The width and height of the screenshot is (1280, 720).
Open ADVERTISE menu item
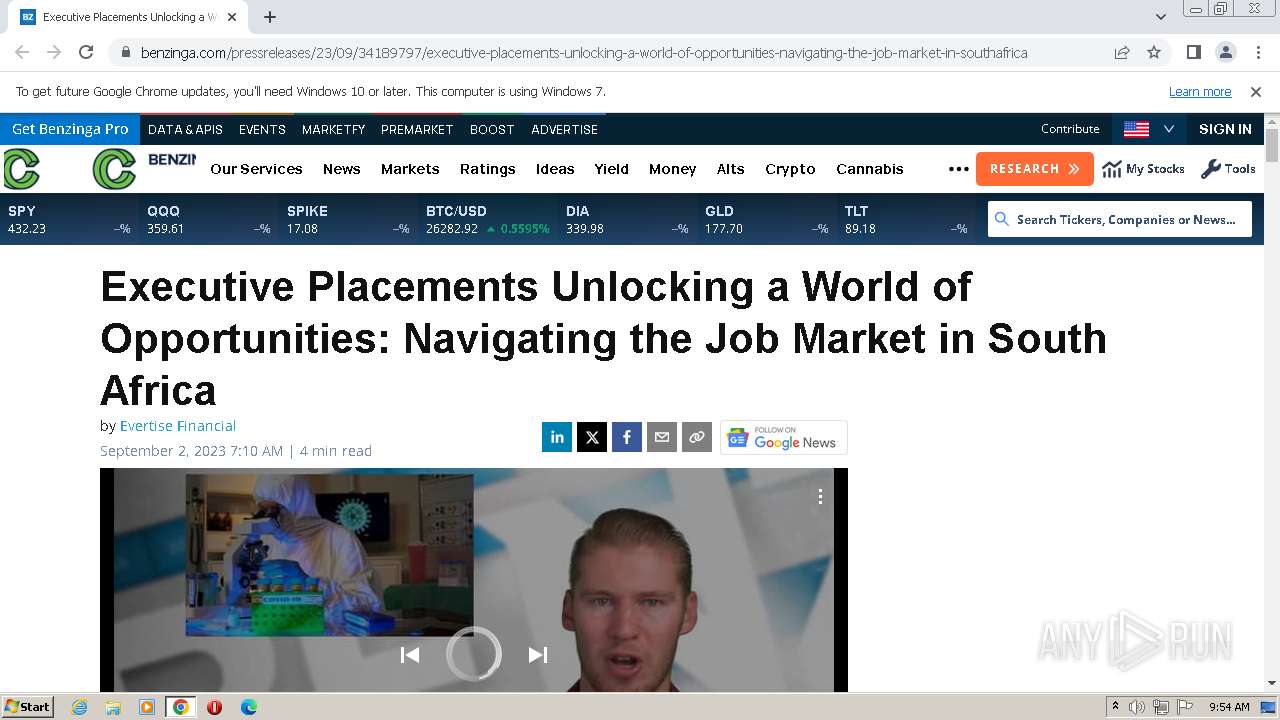click(565, 129)
